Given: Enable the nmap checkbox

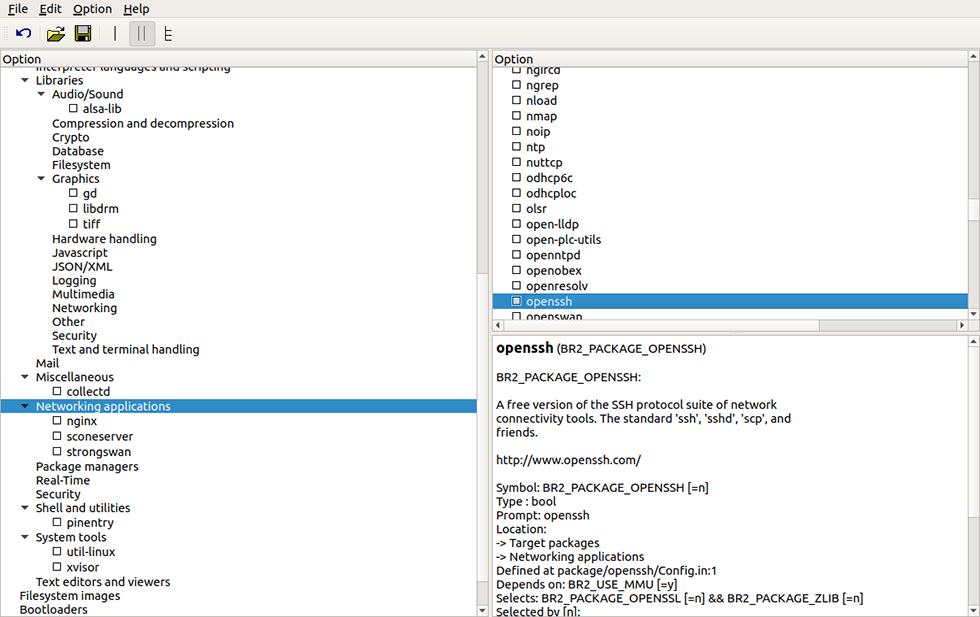Looking at the screenshot, I should click(x=516, y=116).
